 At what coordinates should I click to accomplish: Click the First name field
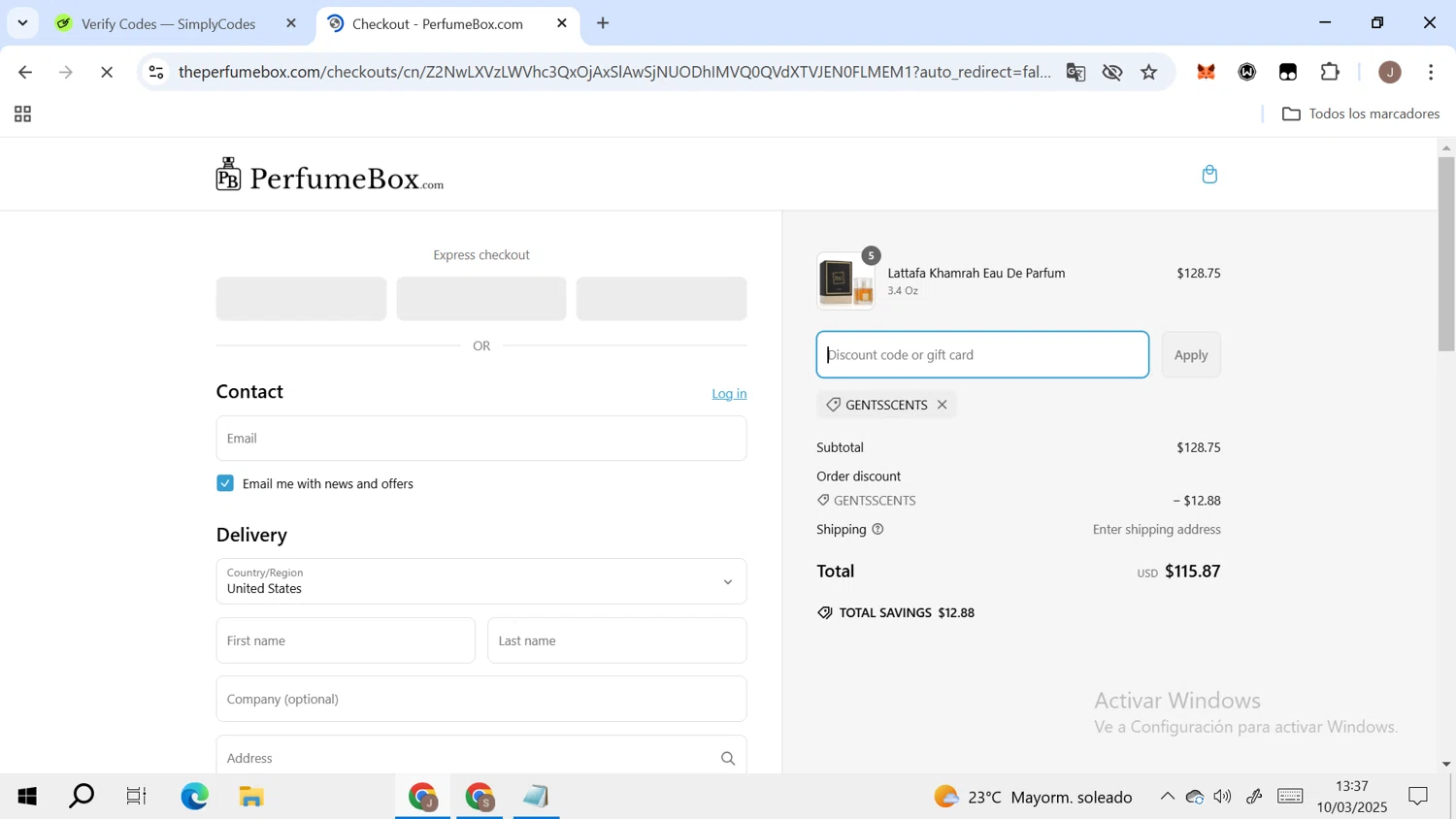click(346, 640)
